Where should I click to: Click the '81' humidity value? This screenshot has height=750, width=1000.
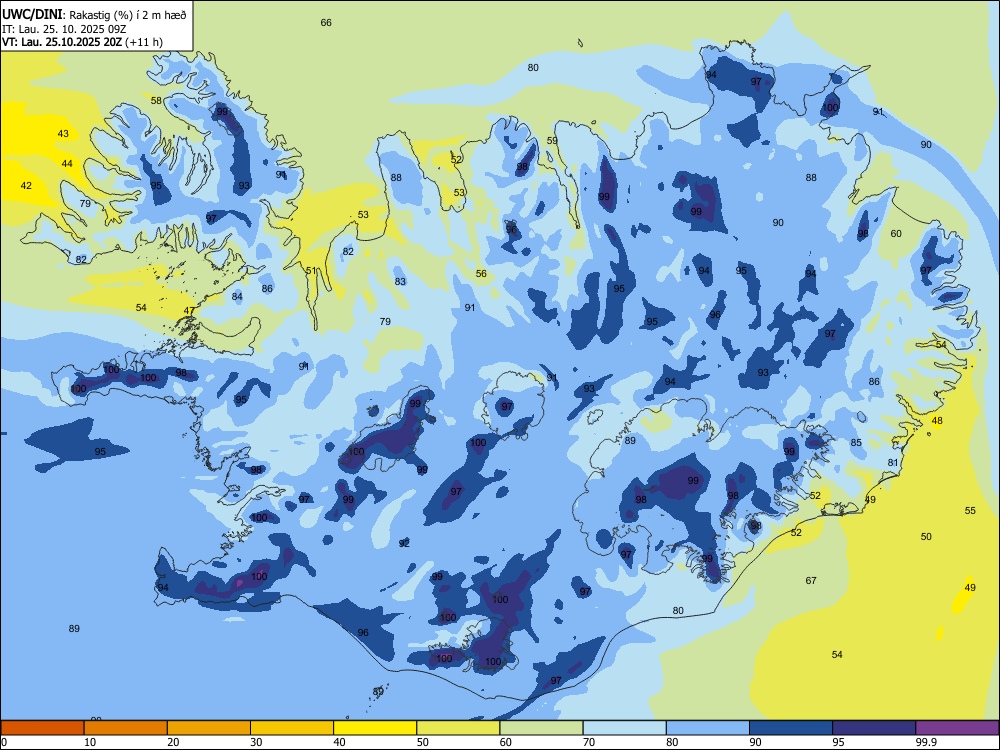(893, 463)
